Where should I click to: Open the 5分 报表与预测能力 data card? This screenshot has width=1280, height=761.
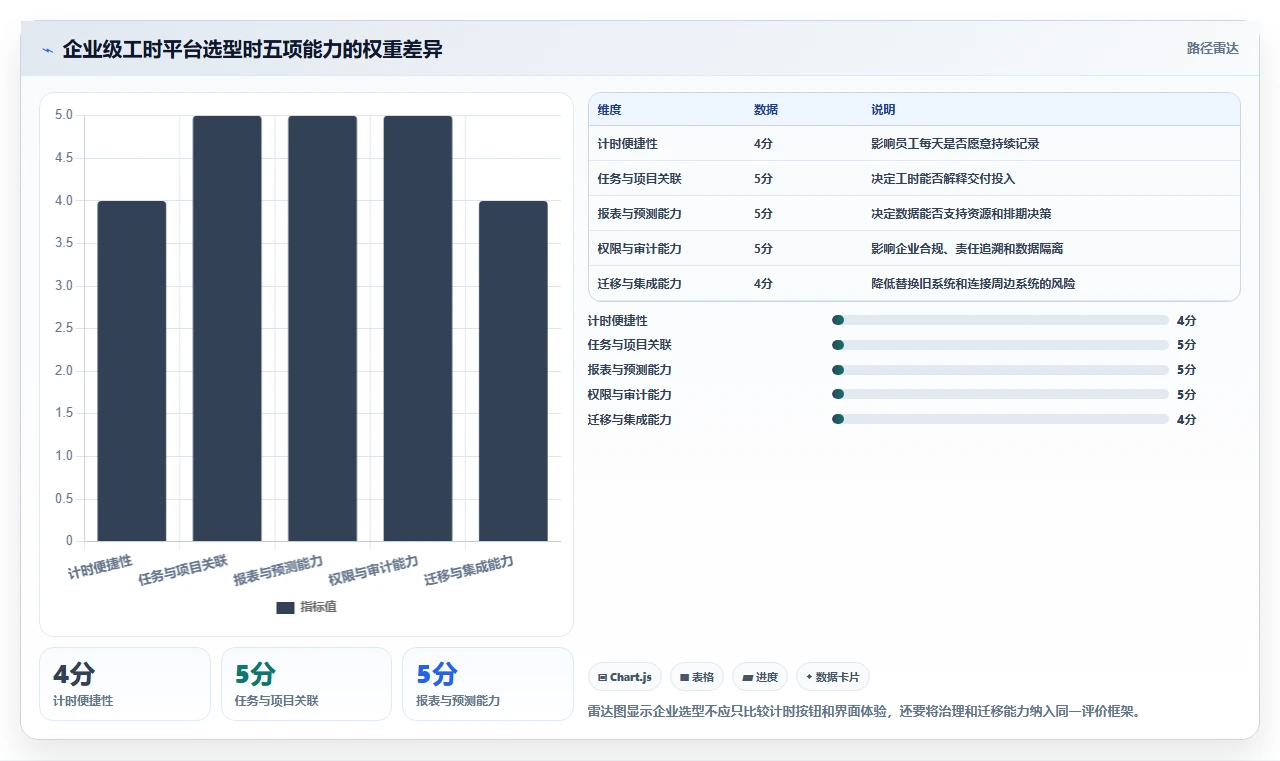[488, 684]
